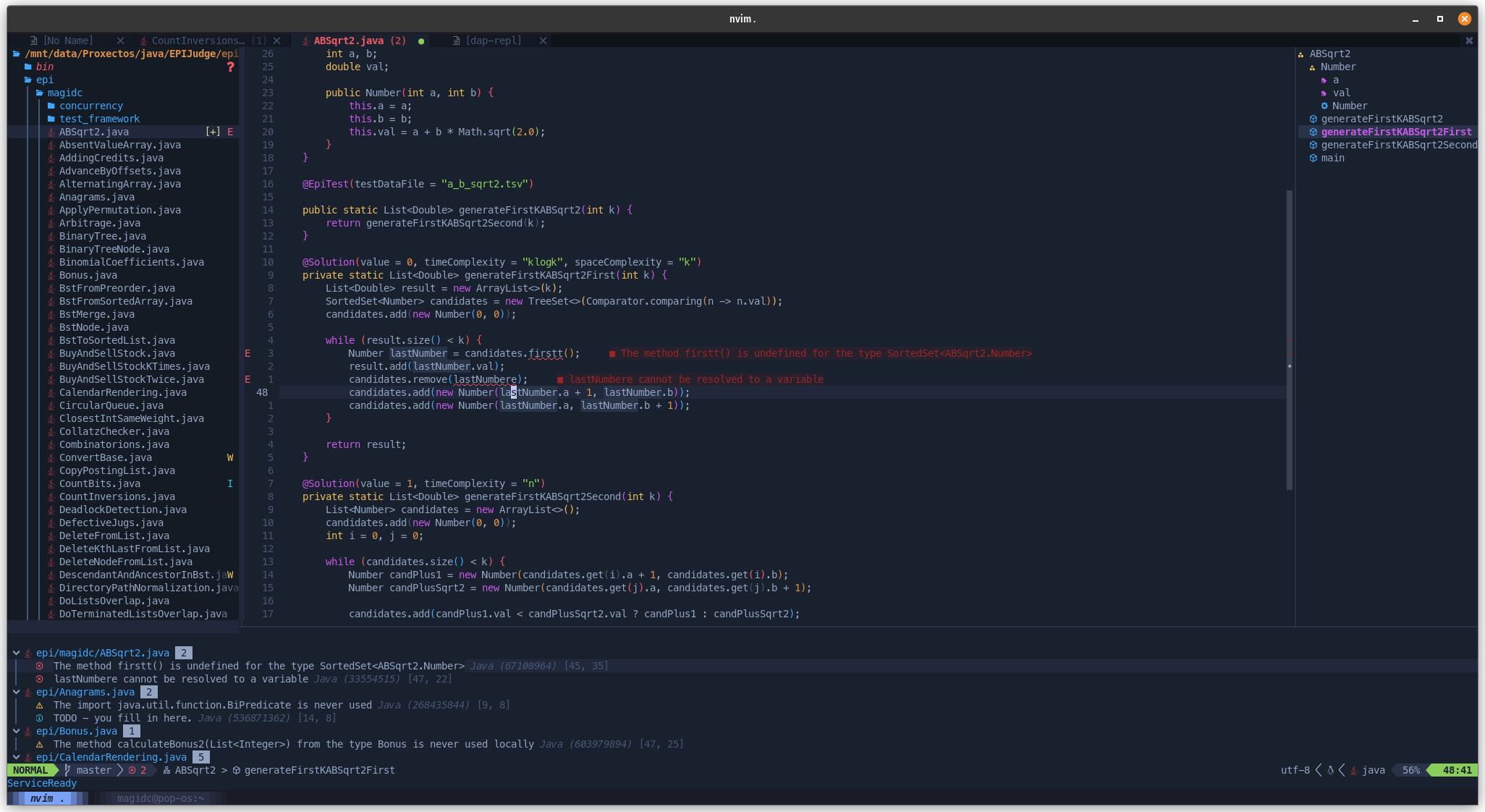Expand the epi/CalendarRendering.java diagnostics group

(x=16, y=757)
